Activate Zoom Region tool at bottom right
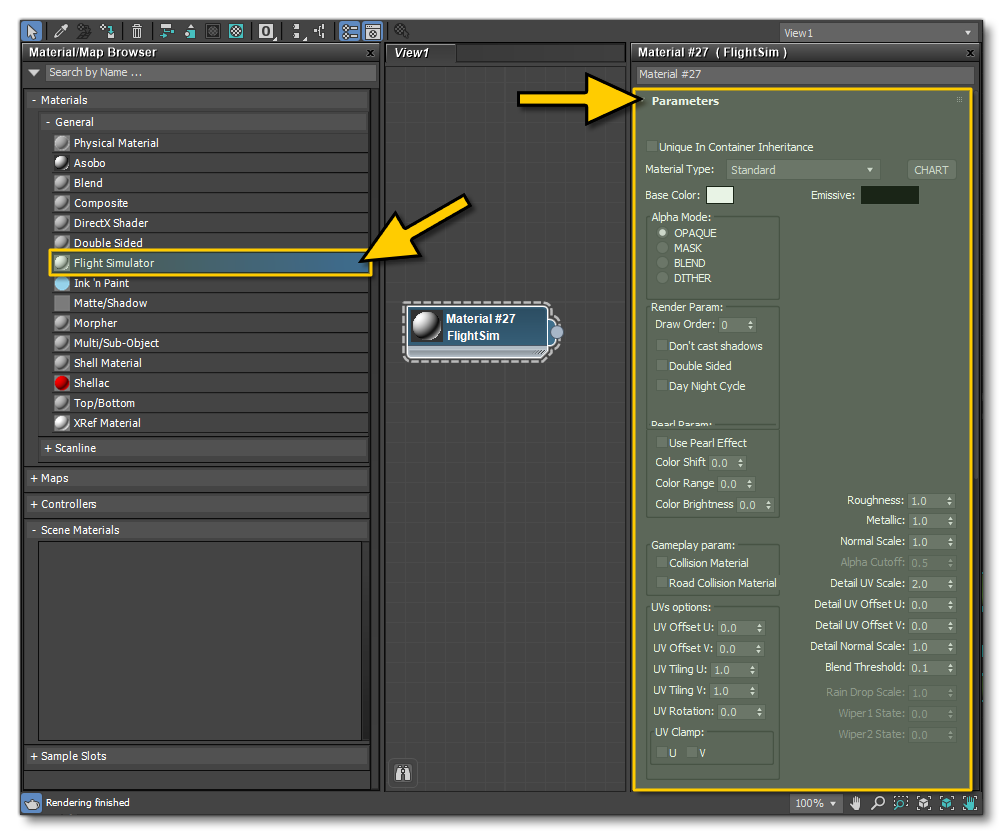This screenshot has width=1003, height=835. click(900, 803)
